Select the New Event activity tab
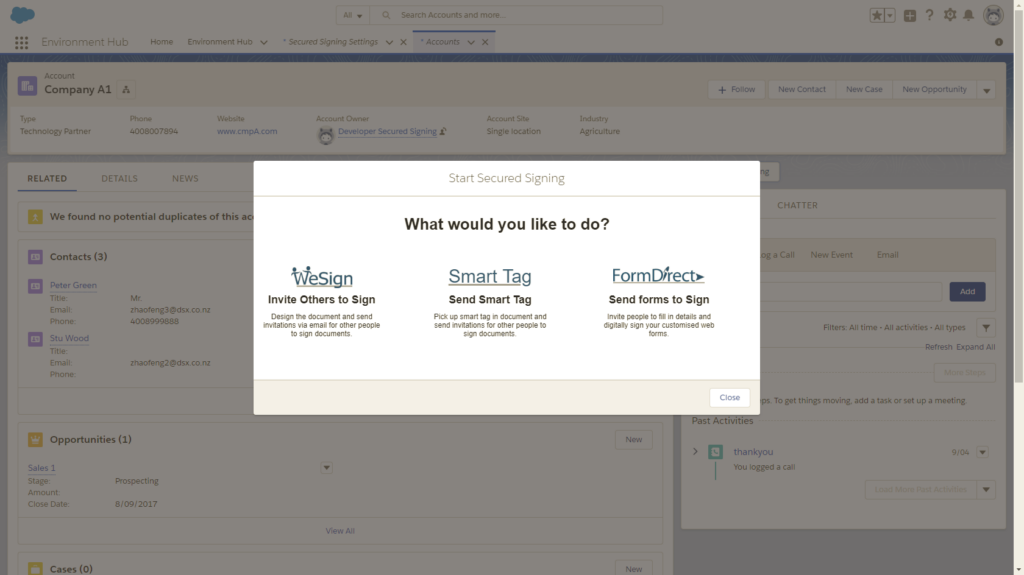1024x575 pixels. point(831,255)
